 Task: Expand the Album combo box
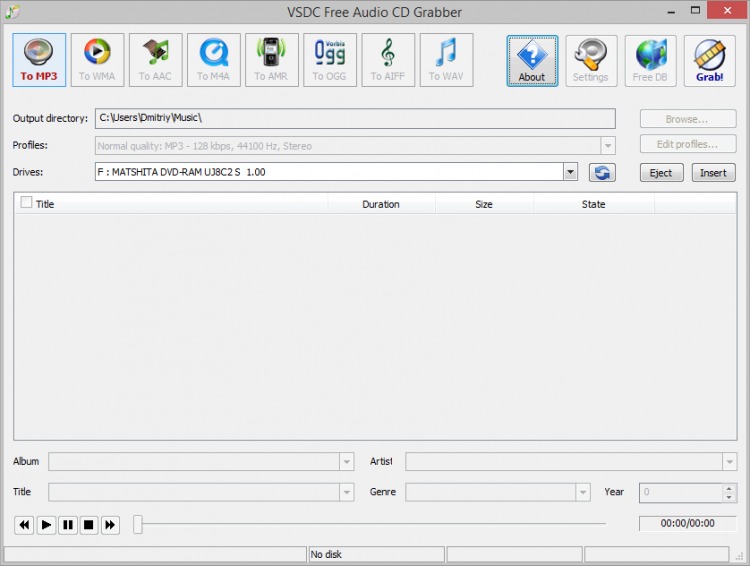(347, 462)
